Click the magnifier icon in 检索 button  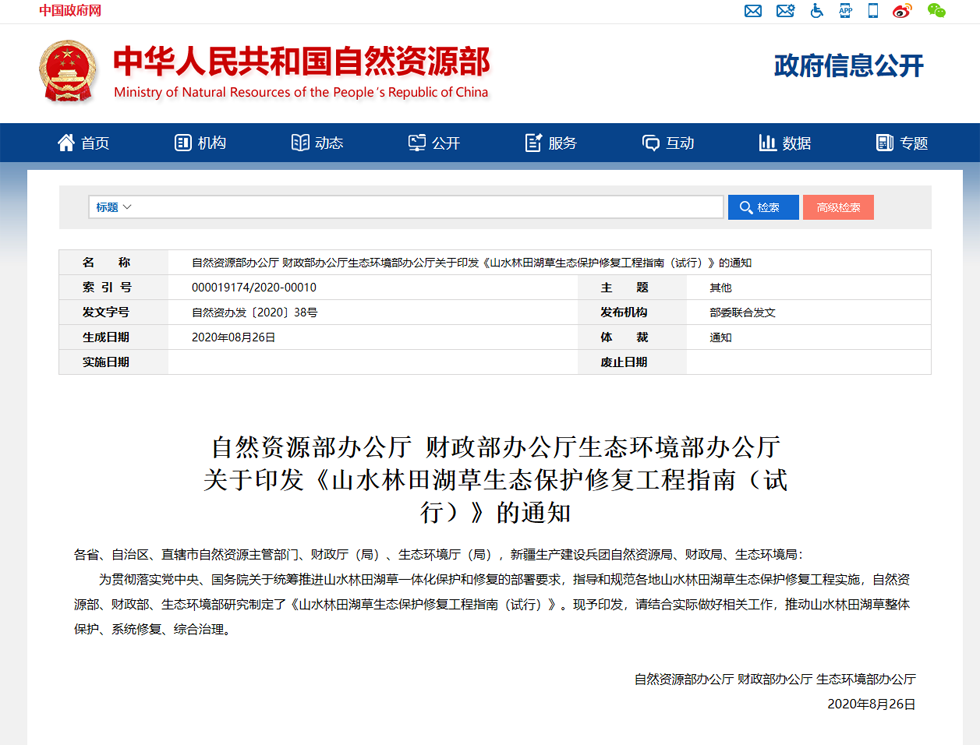click(746, 208)
